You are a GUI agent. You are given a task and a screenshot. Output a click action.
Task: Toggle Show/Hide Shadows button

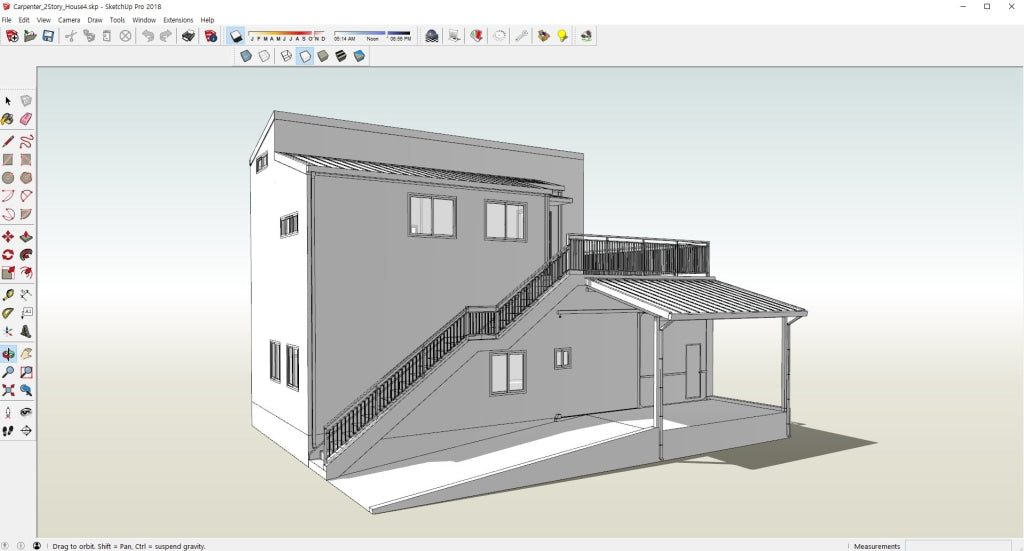click(236, 37)
